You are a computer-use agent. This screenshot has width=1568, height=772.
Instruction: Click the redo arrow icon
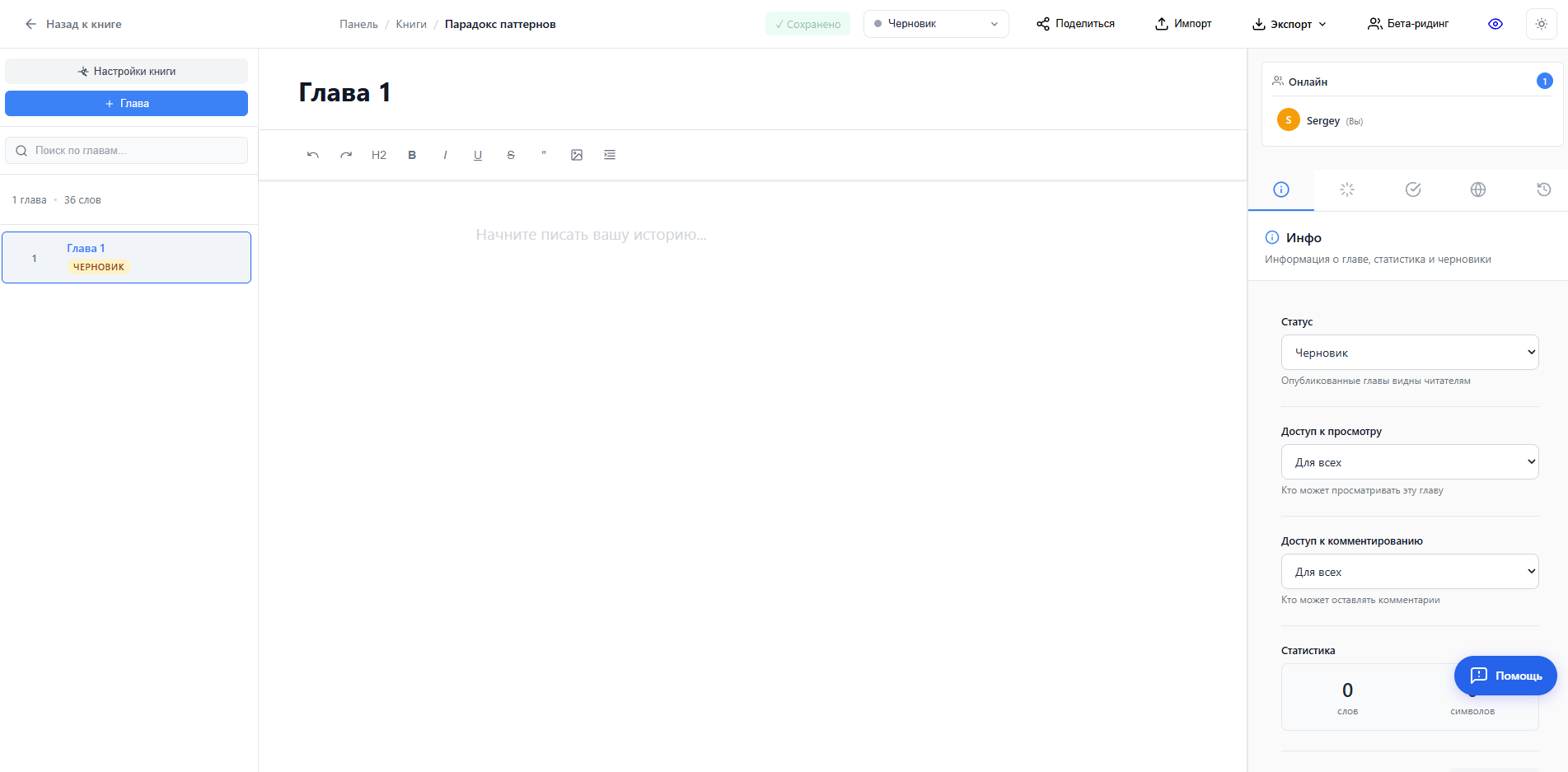(346, 155)
